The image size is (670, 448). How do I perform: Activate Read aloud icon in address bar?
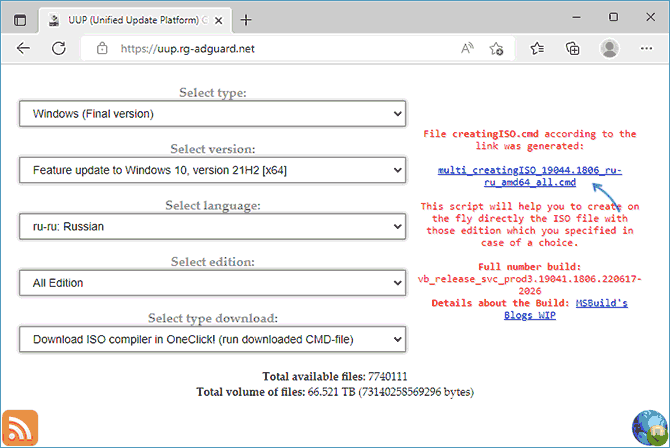(x=467, y=48)
